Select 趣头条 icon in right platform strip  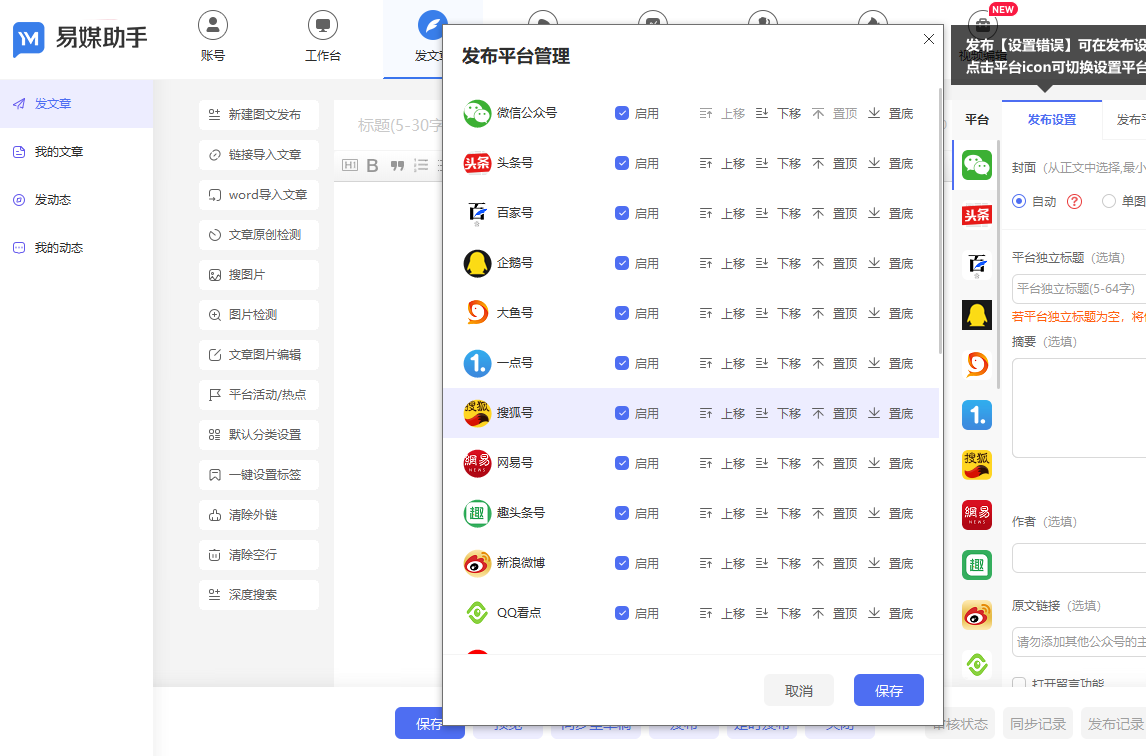pyautogui.click(x=976, y=564)
